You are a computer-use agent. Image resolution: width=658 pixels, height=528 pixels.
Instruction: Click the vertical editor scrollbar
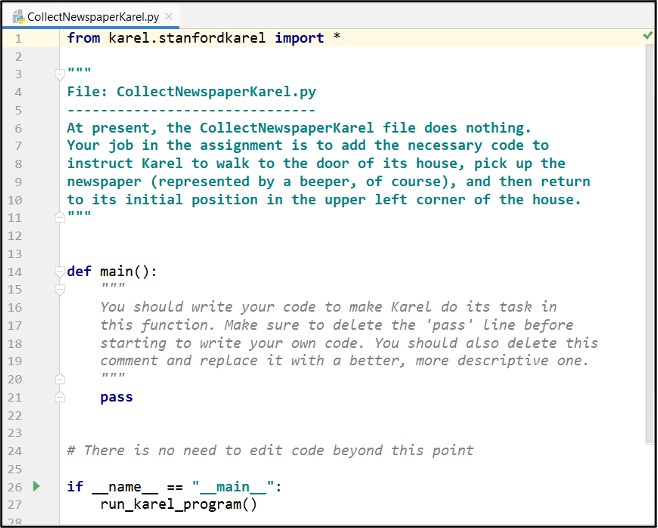651,250
